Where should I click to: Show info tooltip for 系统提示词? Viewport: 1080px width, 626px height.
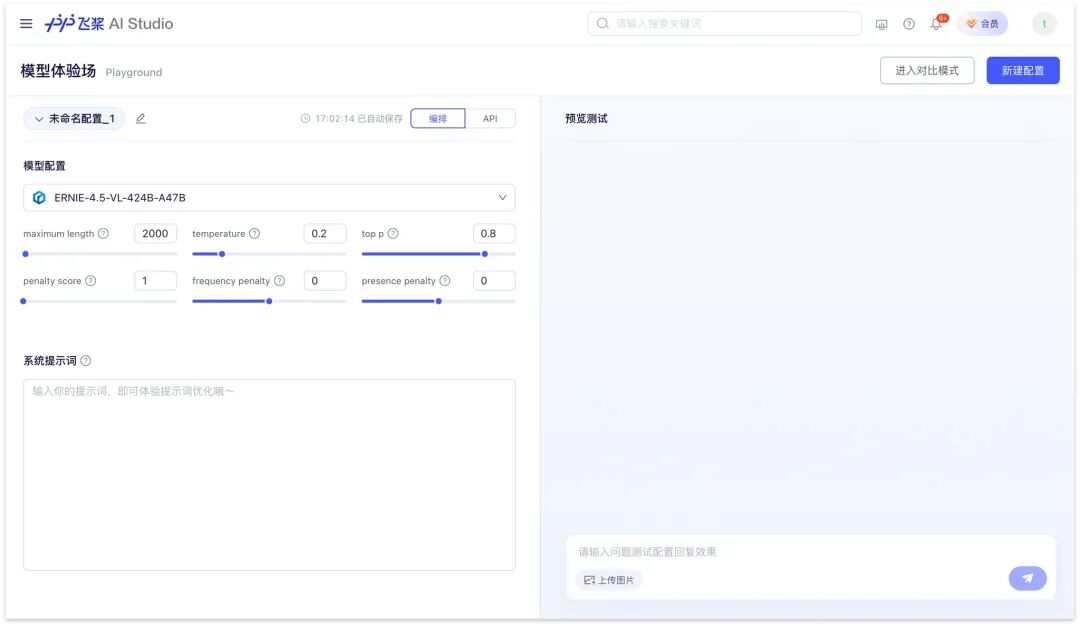[85, 361]
